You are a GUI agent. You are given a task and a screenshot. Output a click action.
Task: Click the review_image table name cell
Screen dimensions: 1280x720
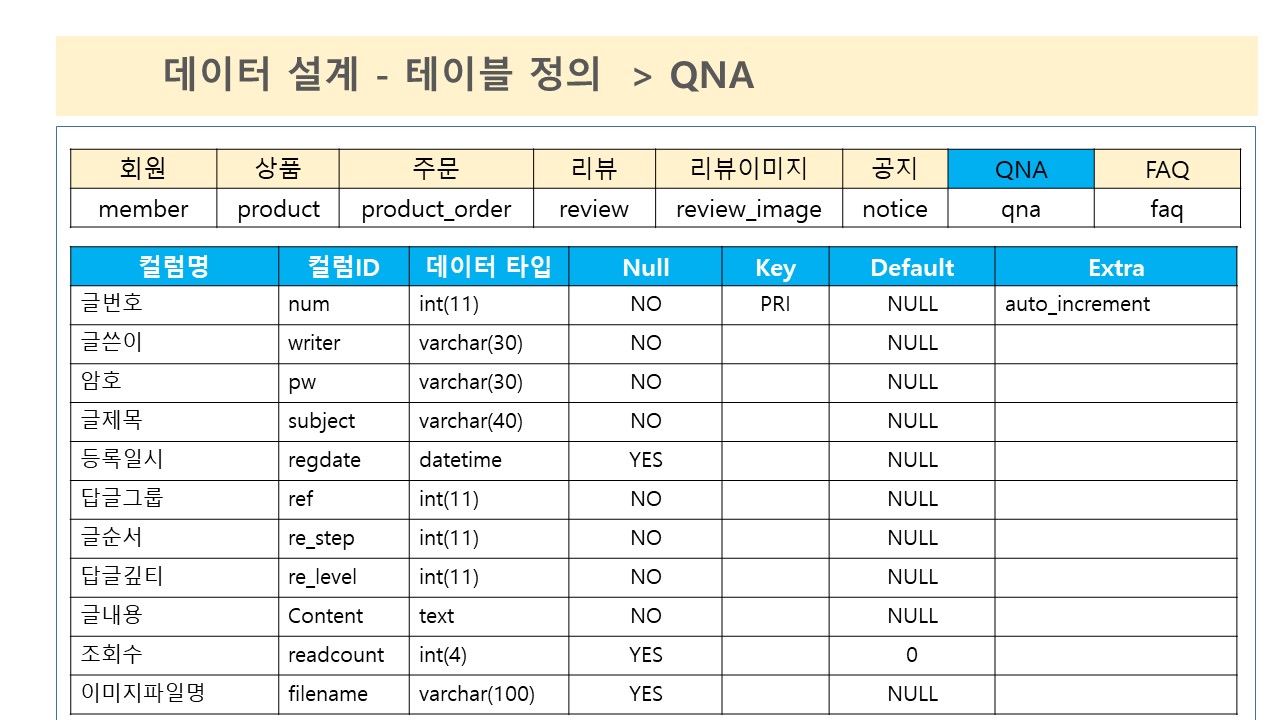point(749,209)
